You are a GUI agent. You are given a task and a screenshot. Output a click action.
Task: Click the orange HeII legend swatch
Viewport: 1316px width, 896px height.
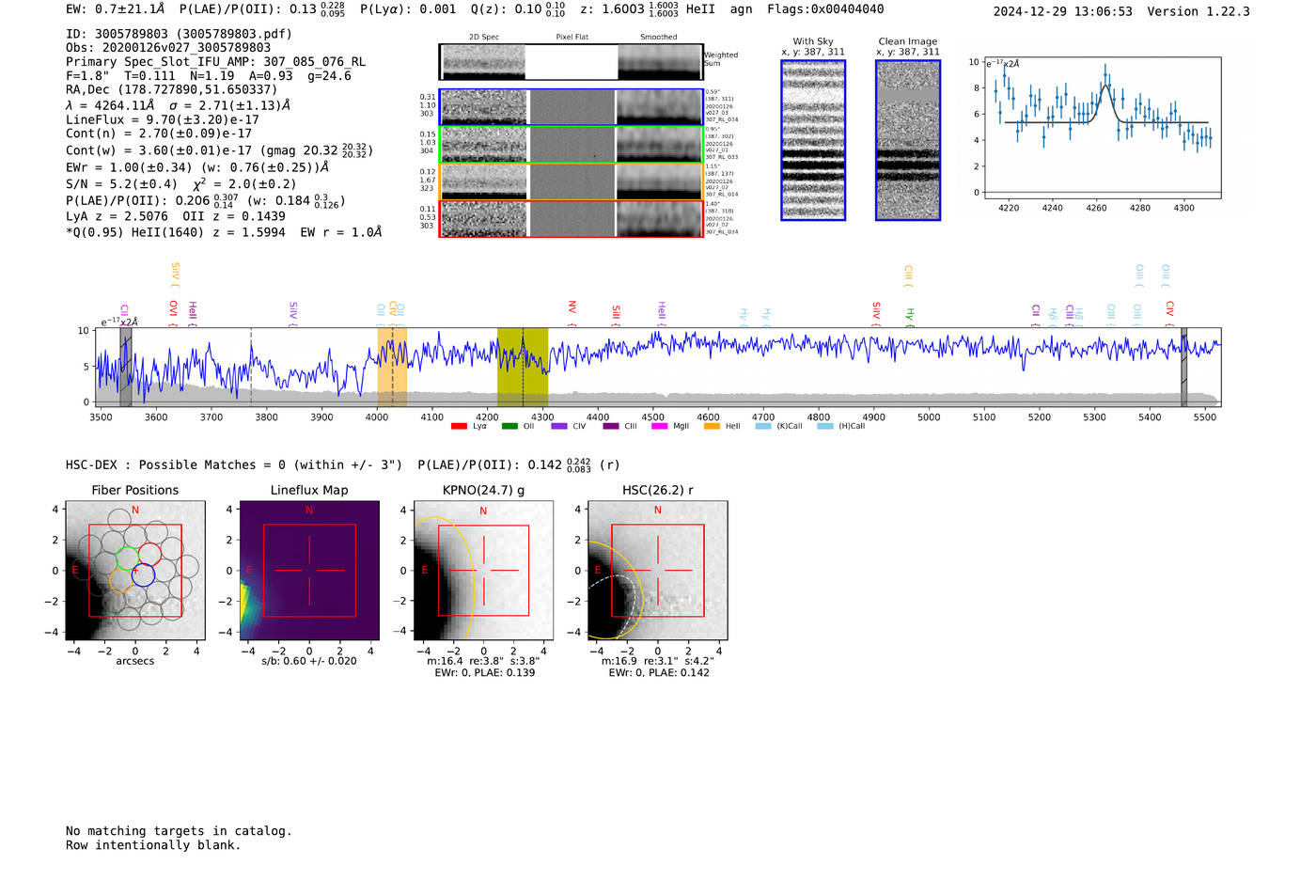tap(712, 427)
